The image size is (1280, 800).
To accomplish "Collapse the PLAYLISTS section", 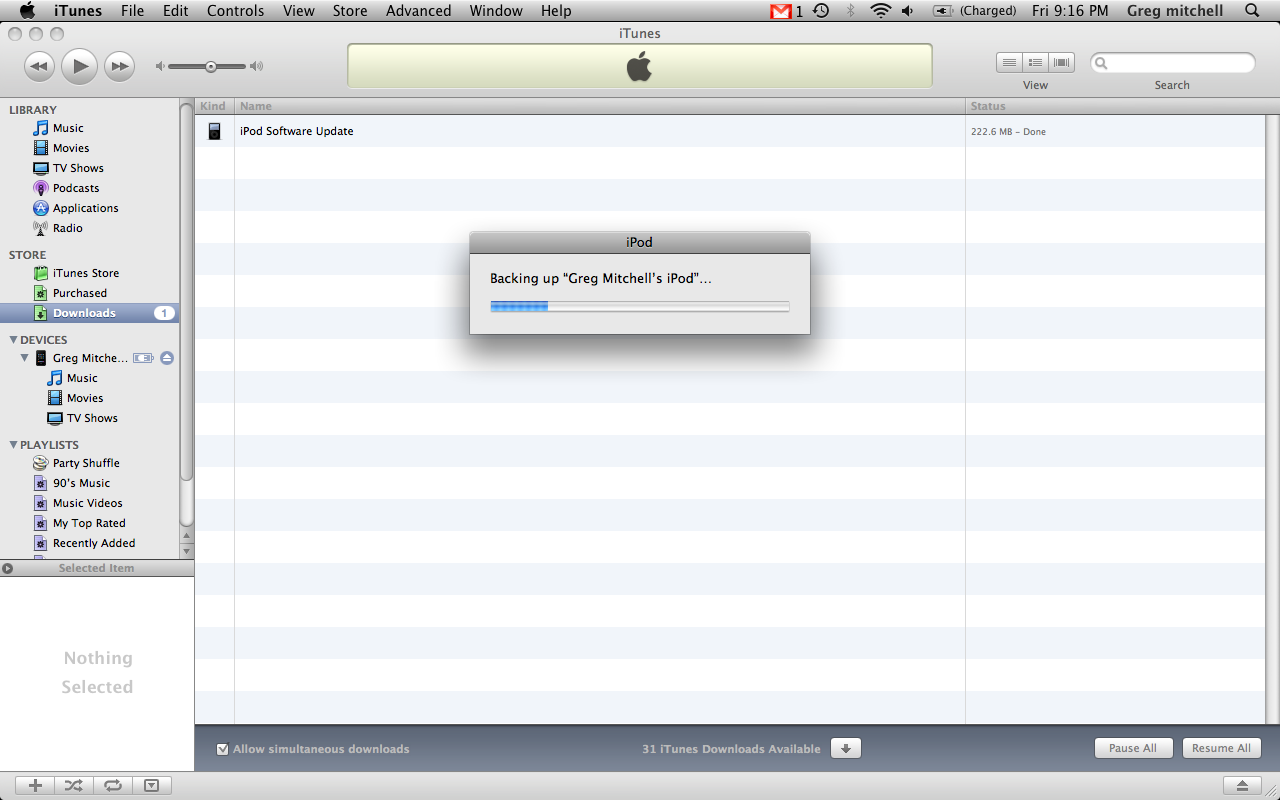I will (13, 445).
